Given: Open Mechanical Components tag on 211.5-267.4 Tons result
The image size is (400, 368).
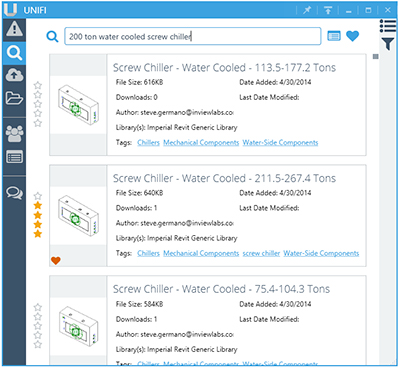Looking at the screenshot, I should (201, 253).
